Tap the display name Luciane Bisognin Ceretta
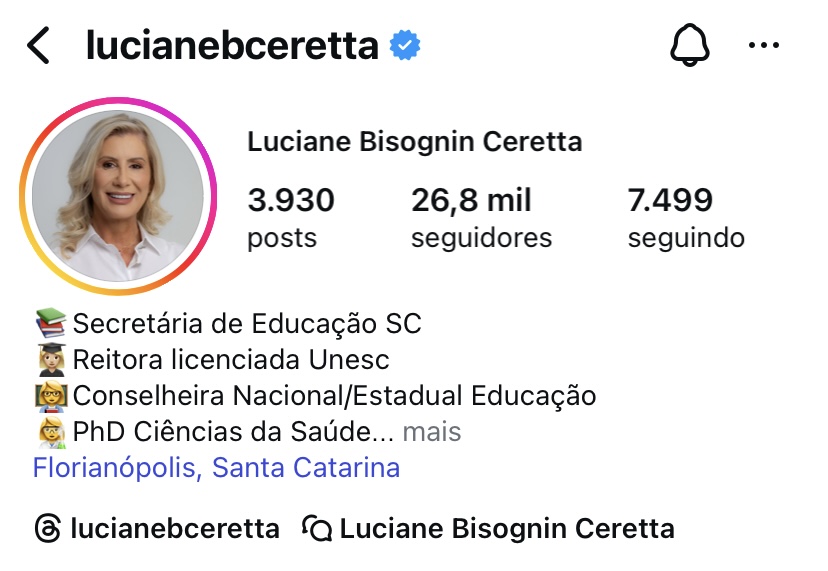Image resolution: width=828 pixels, height=571 pixels. (415, 142)
